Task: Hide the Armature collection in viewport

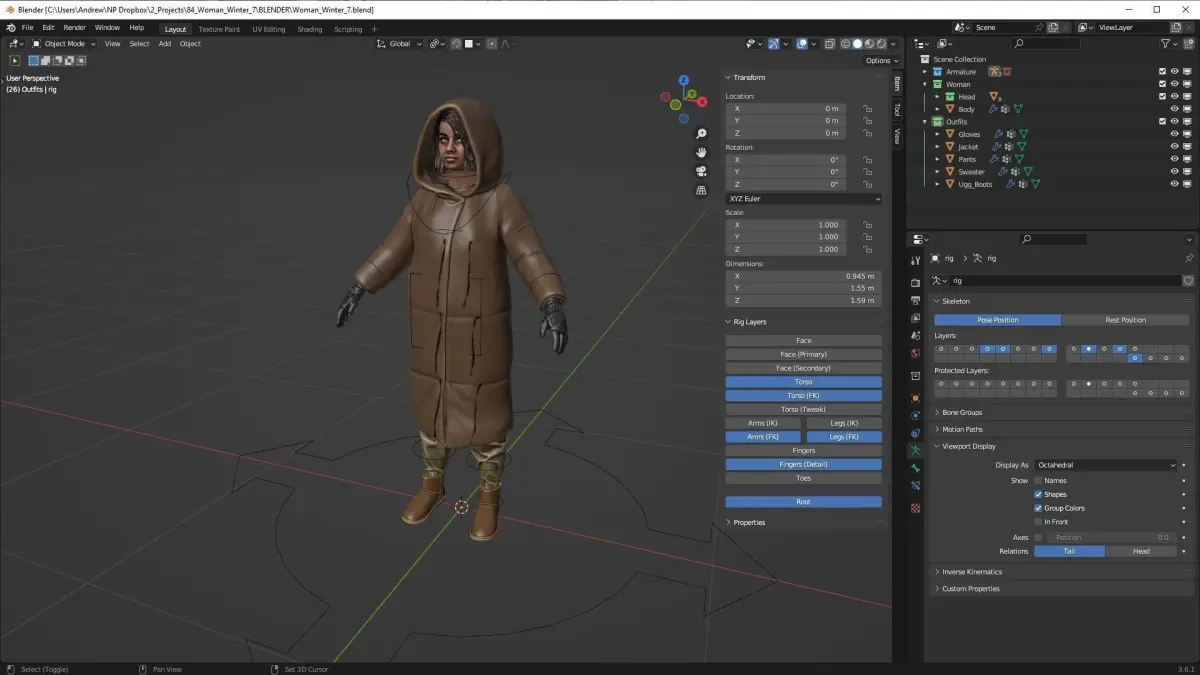Action: coord(1175,72)
